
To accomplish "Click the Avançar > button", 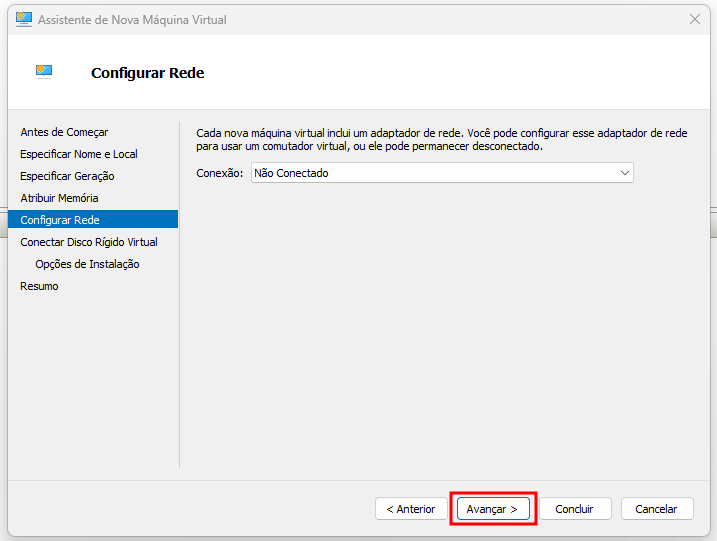I will click(493, 509).
